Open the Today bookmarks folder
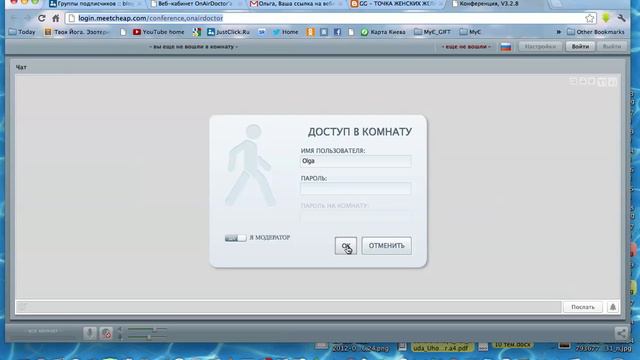Screen dimensions: 640x360 click(22, 32)
